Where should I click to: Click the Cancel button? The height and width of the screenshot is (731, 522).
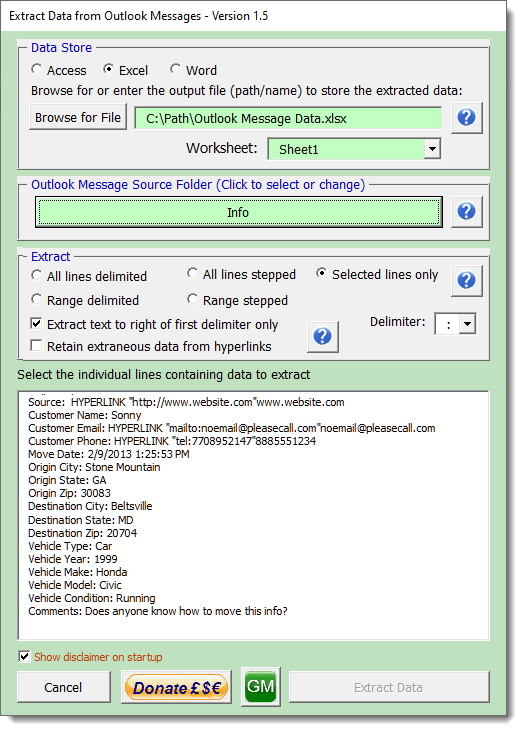click(x=63, y=687)
